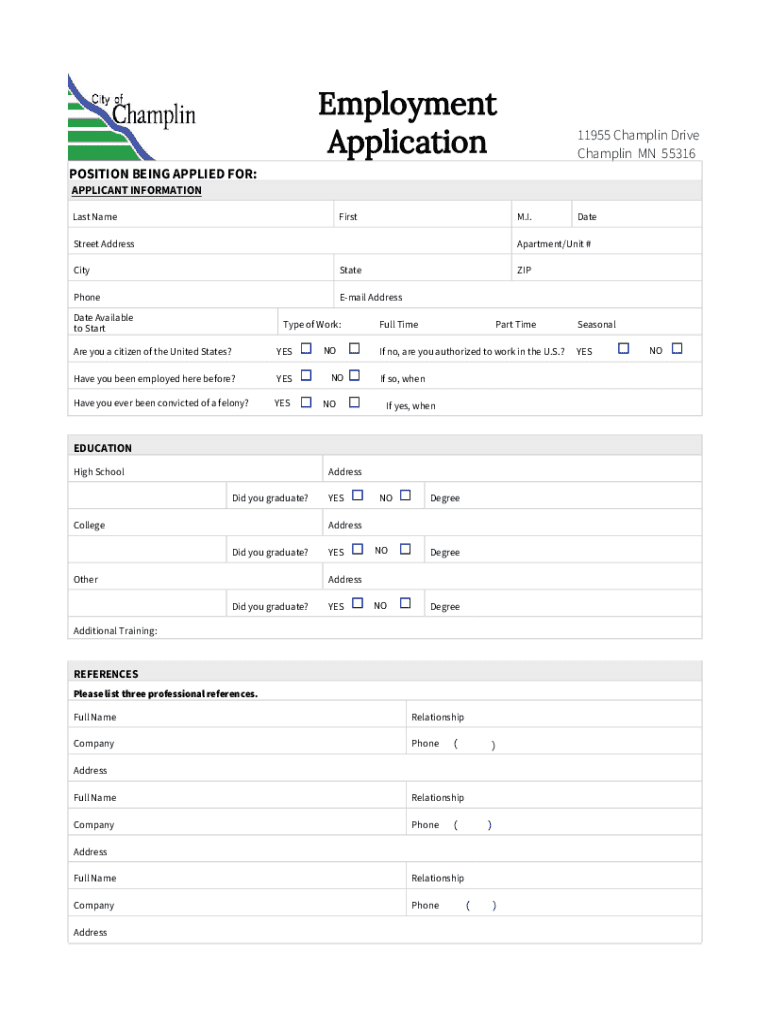Mark YES for High School graduate
This screenshot has width=770, height=1024.
pyautogui.click(x=357, y=495)
